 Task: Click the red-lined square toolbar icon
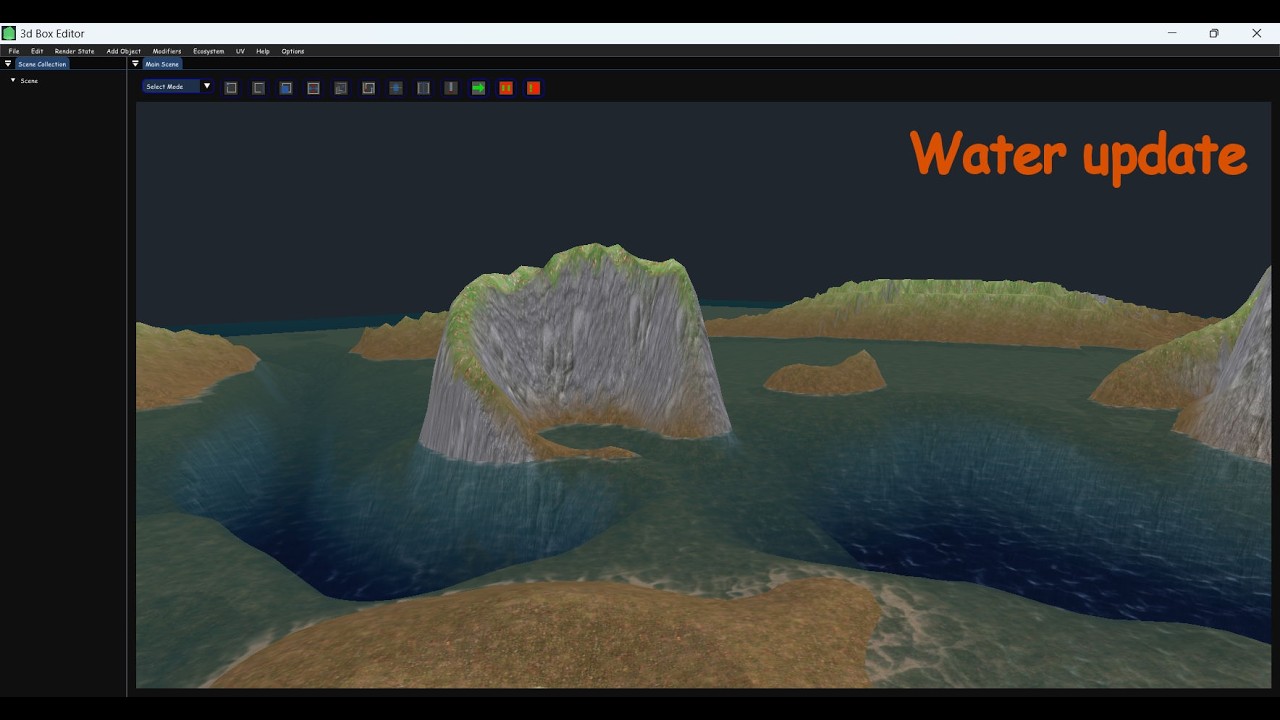[313, 88]
